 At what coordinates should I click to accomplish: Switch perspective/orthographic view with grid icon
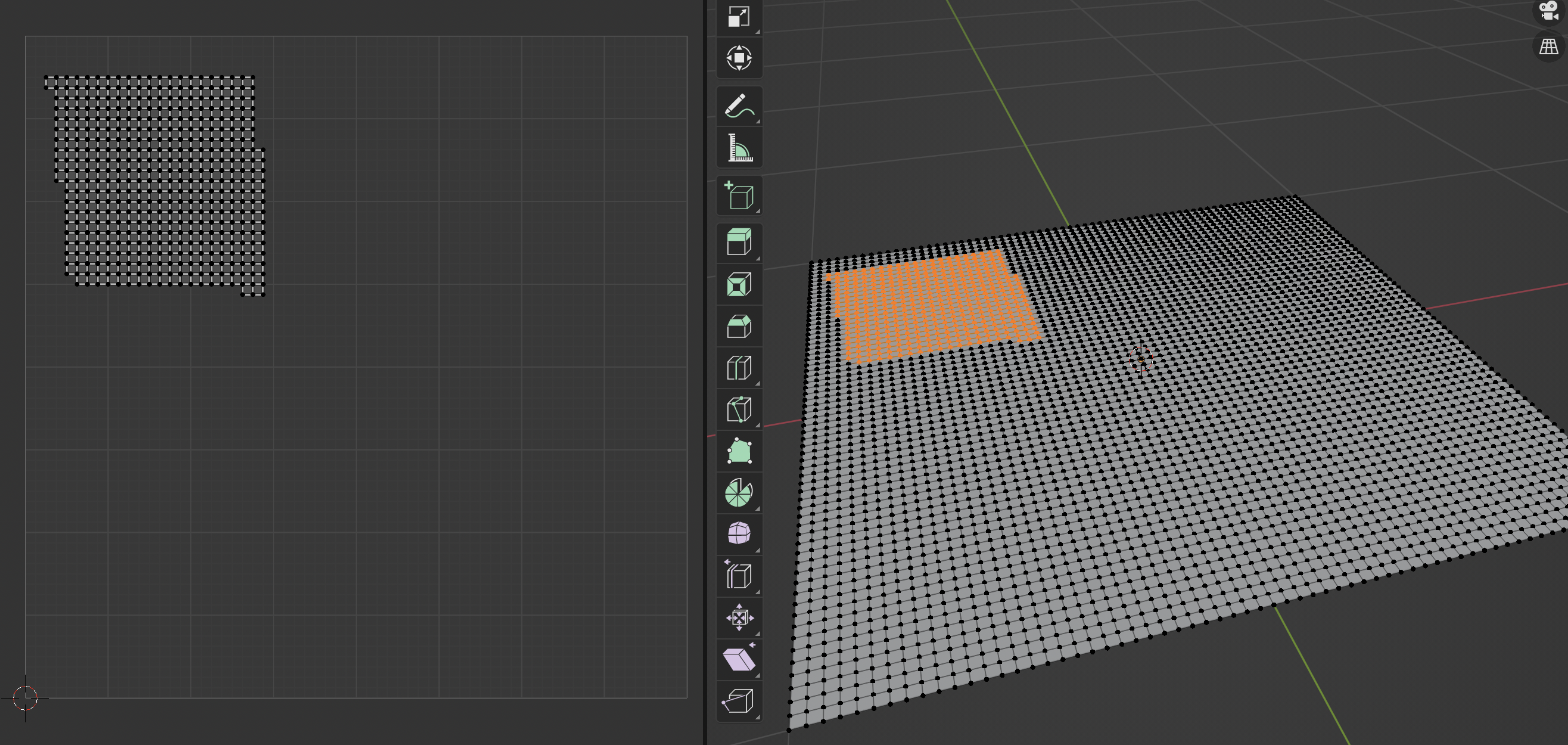pos(1548,46)
